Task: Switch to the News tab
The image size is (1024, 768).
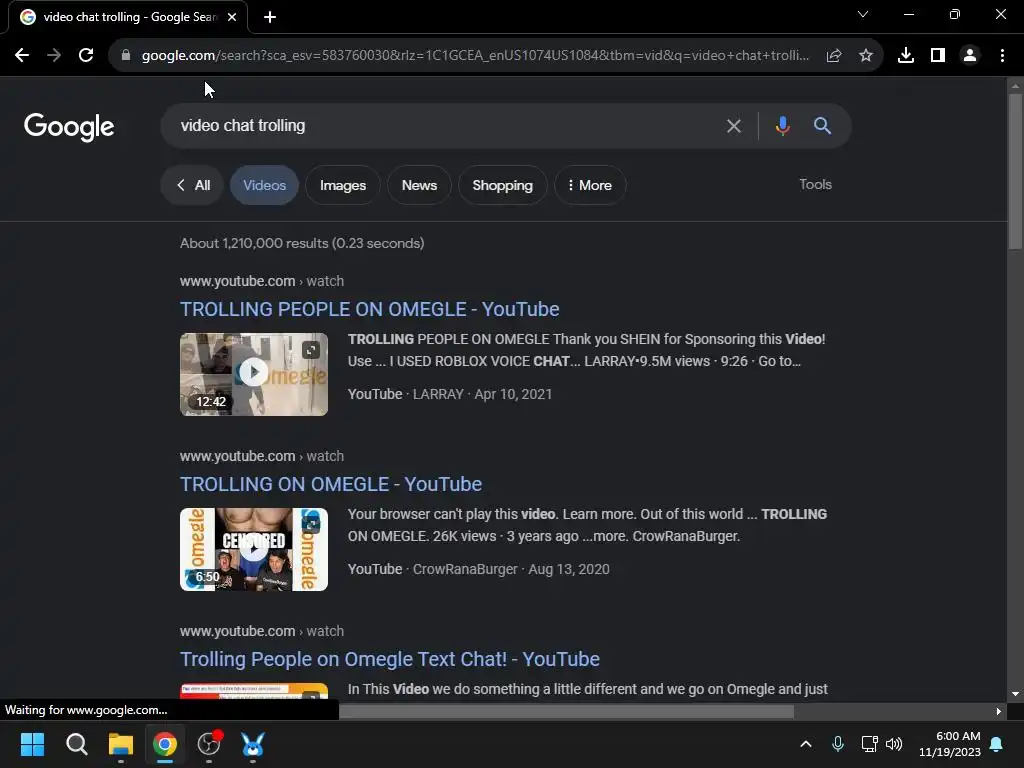Action: [419, 185]
